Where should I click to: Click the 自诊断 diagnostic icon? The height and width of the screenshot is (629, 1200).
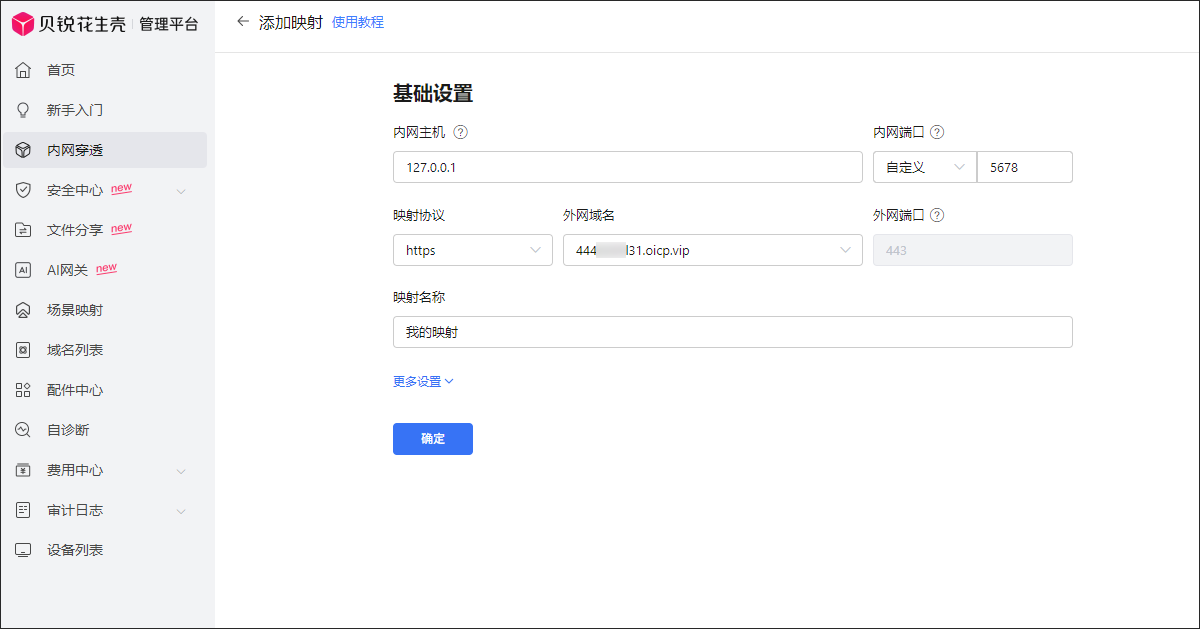(24, 430)
